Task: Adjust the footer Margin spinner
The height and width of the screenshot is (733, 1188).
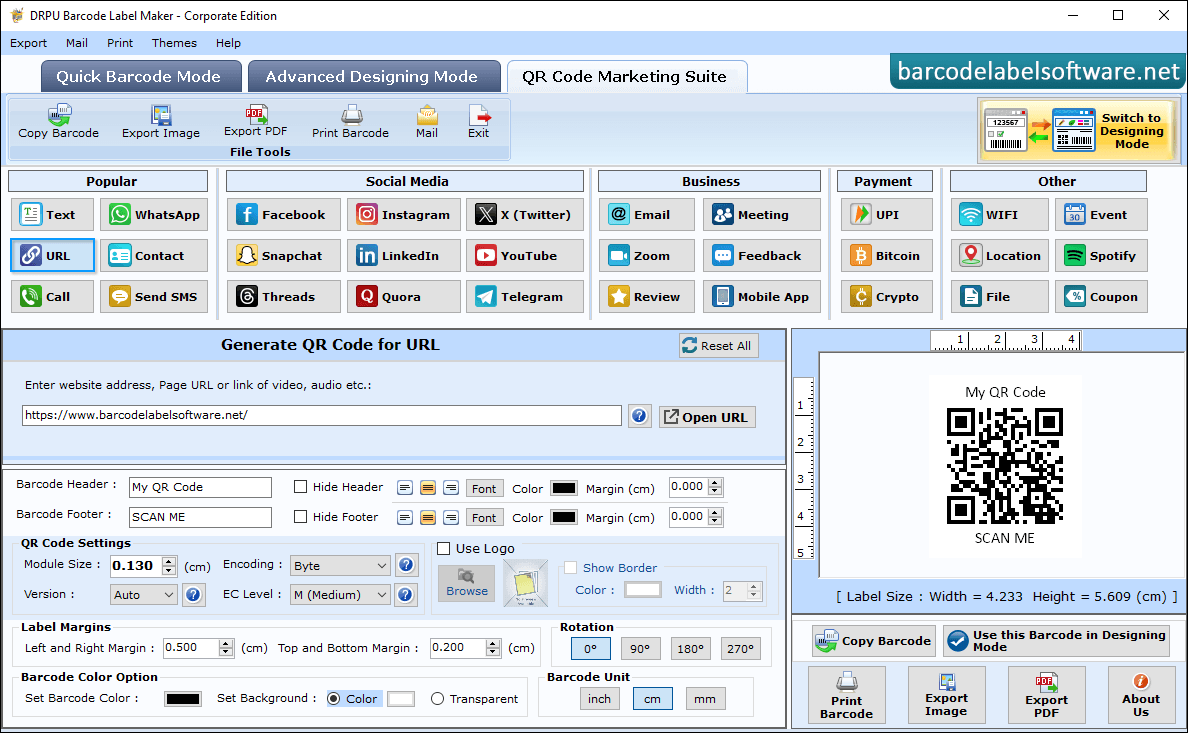Action: click(715, 517)
